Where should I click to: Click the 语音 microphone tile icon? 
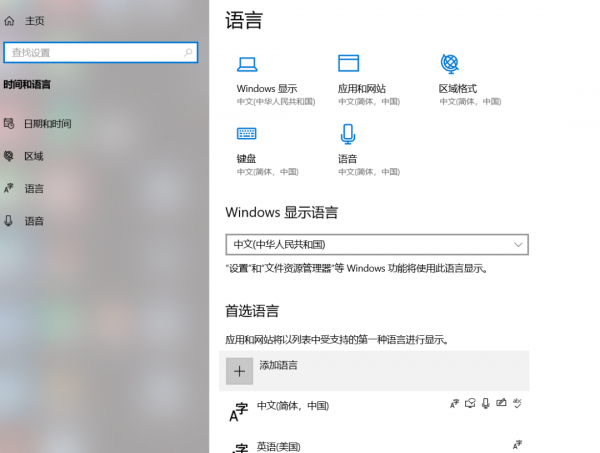click(x=348, y=134)
